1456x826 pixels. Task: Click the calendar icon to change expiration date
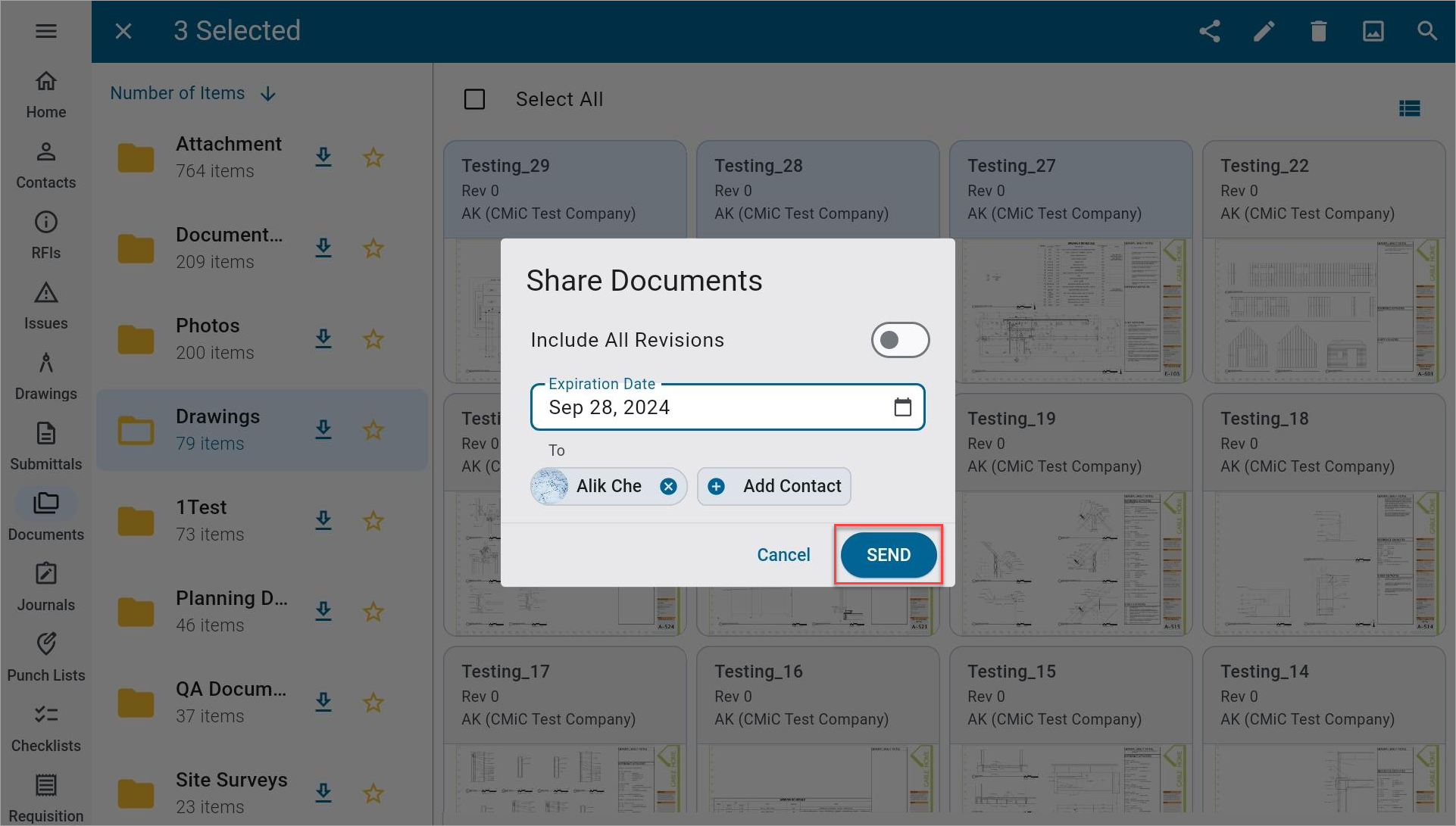(x=899, y=407)
